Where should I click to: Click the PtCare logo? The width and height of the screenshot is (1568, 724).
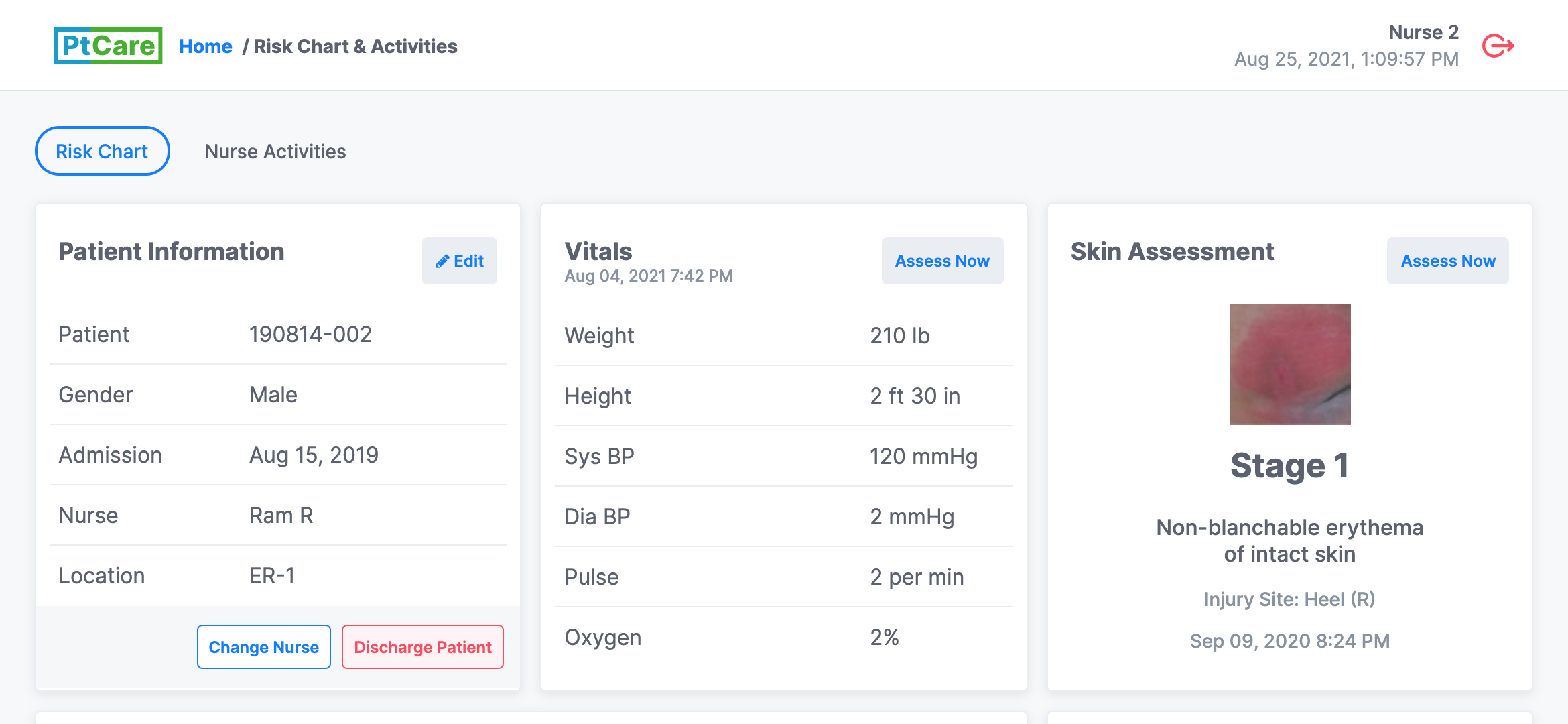click(x=109, y=46)
